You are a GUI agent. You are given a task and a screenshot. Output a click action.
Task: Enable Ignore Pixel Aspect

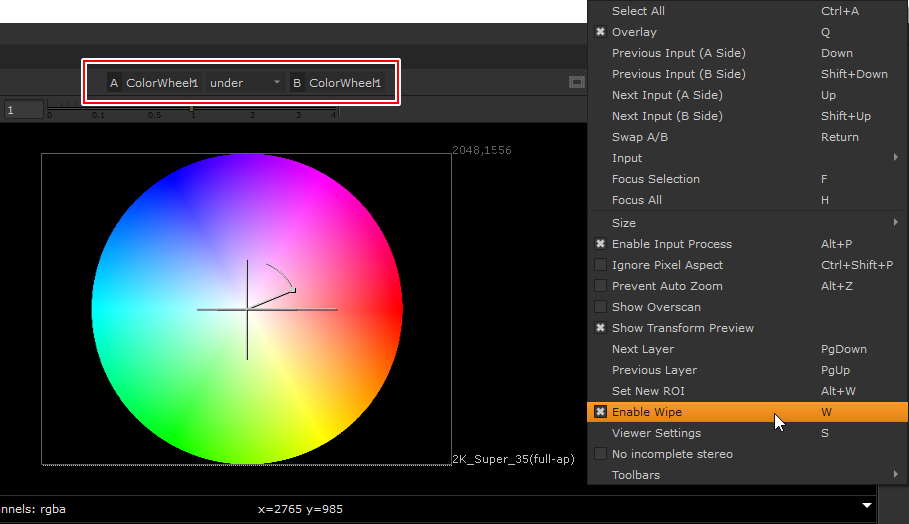(600, 265)
